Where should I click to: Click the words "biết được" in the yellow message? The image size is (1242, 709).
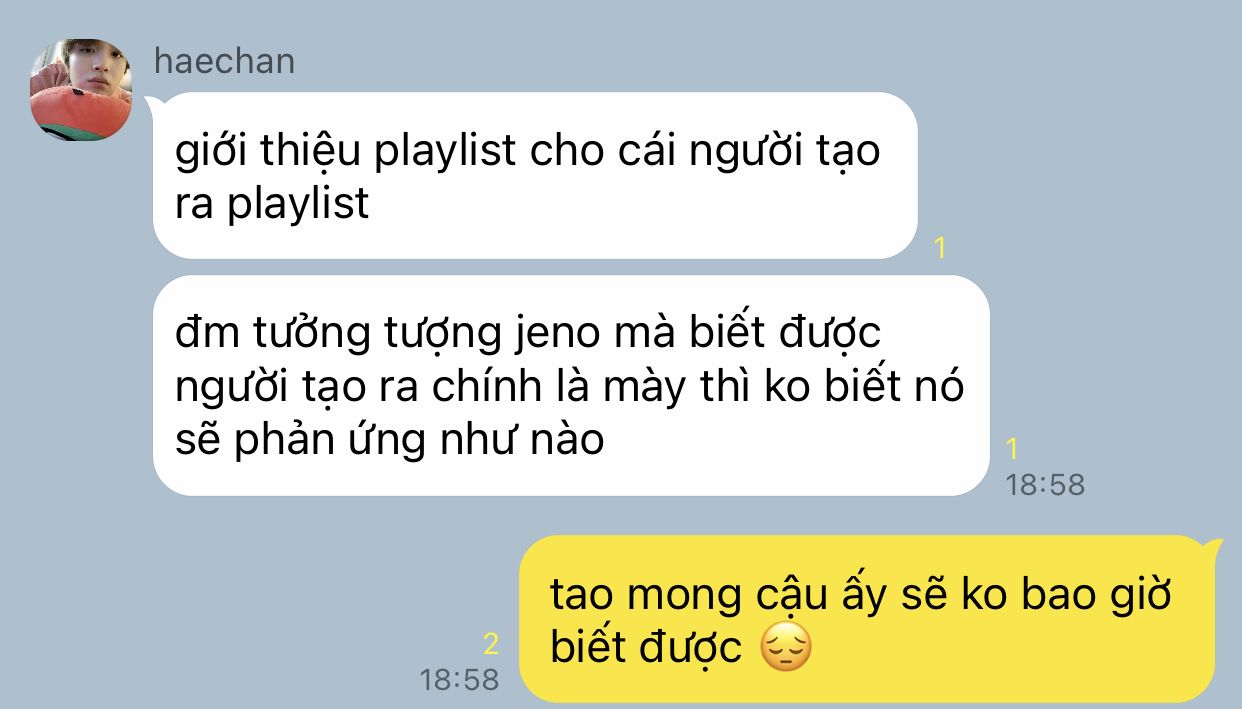(x=646, y=649)
